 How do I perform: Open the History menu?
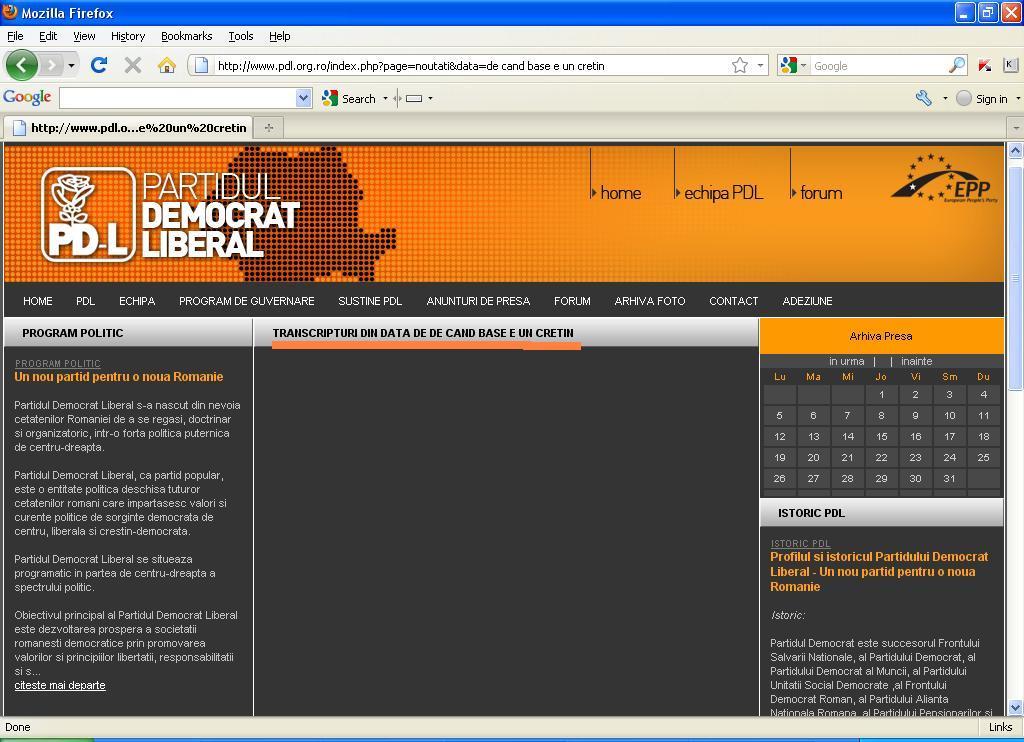point(127,36)
